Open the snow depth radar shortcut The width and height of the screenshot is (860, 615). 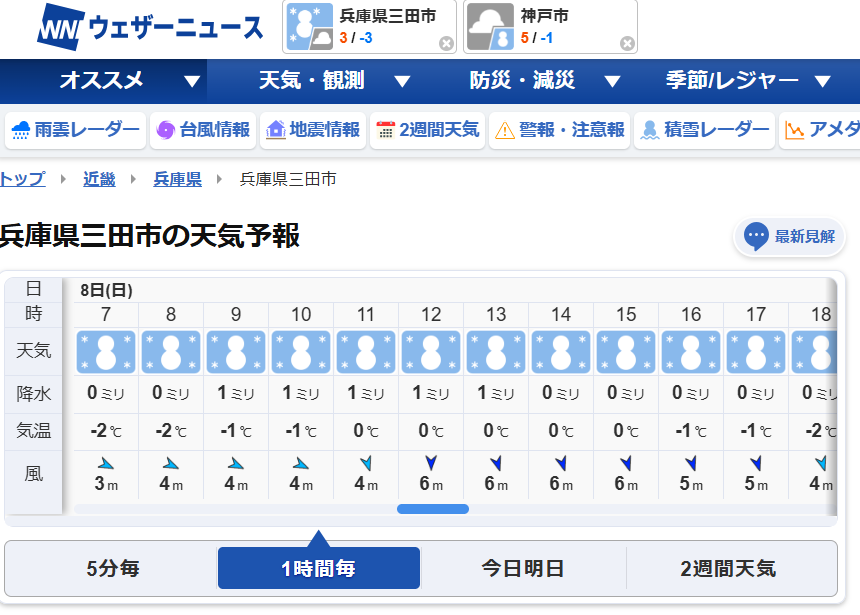(x=705, y=130)
